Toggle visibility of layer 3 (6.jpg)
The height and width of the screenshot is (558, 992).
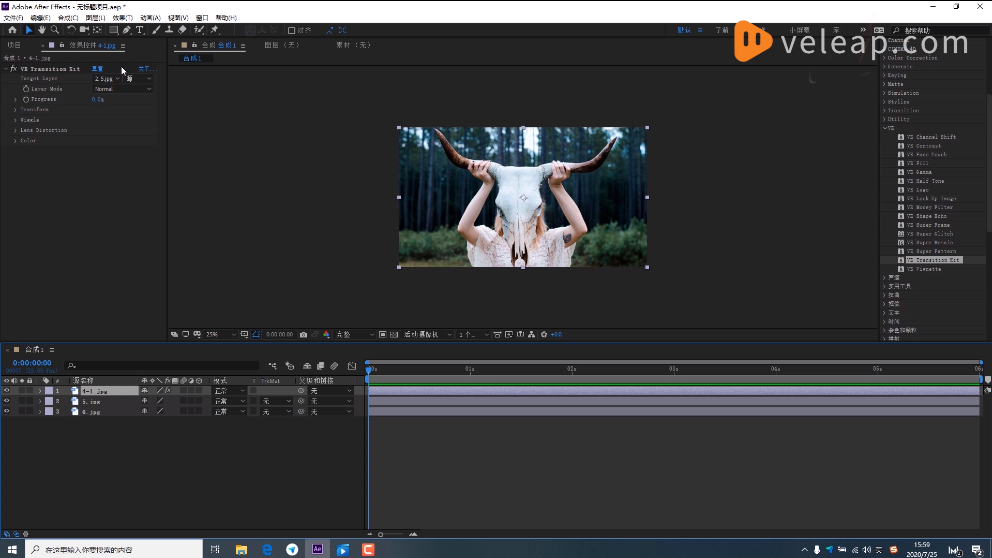click(x=7, y=411)
